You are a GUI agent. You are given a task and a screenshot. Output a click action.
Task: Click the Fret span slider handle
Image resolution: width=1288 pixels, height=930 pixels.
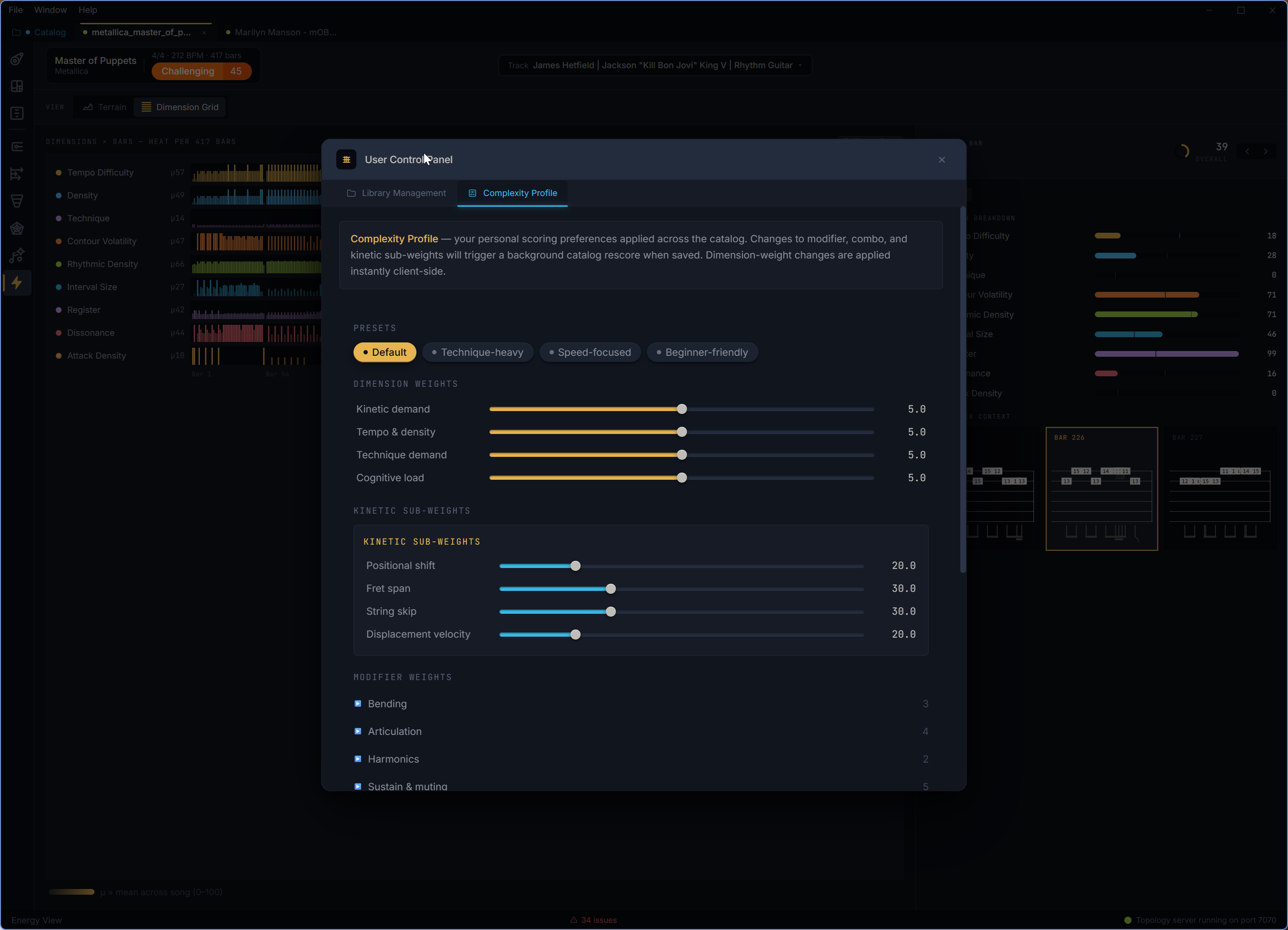pos(611,589)
